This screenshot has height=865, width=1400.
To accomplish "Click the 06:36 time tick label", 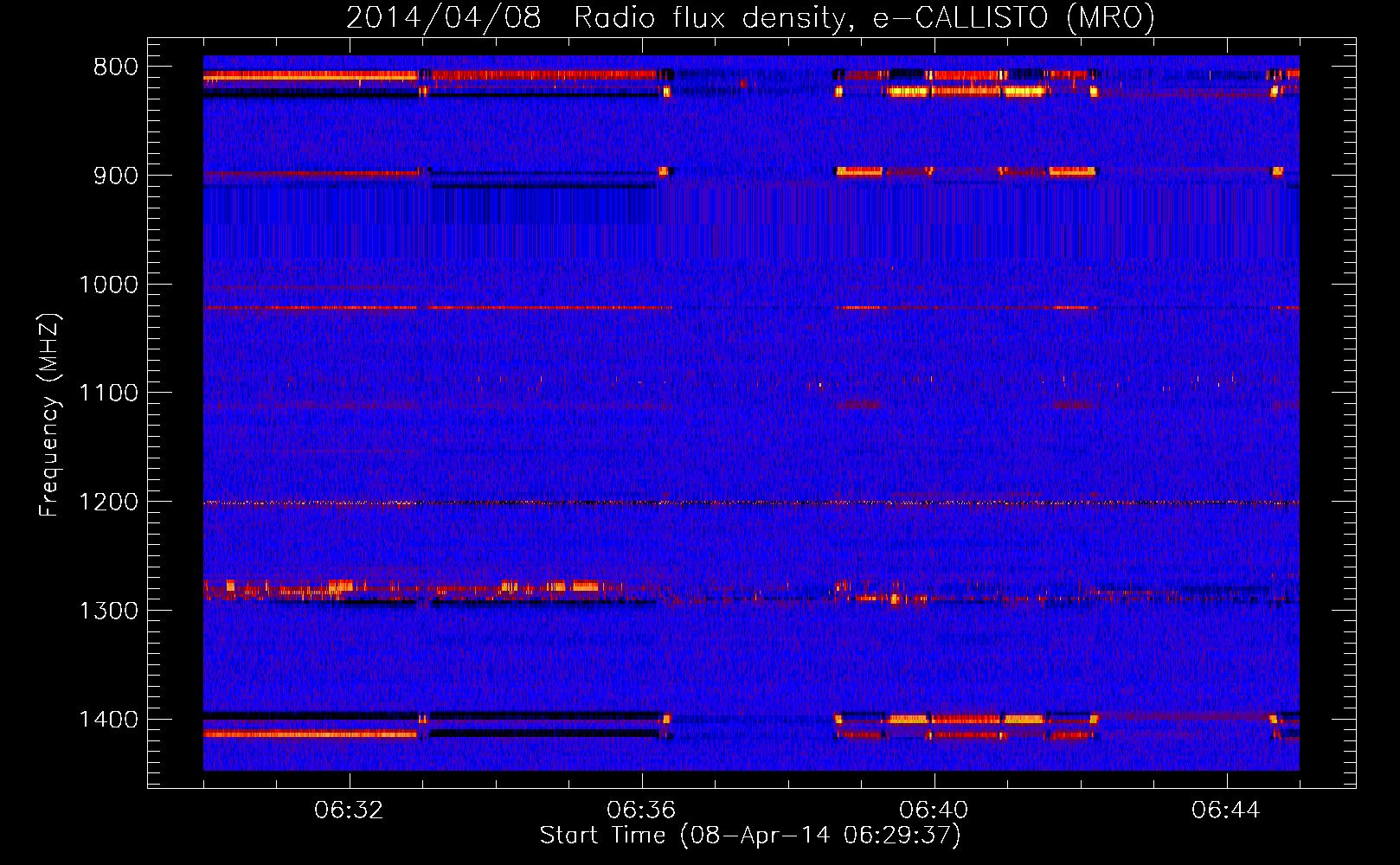I will point(641,811).
